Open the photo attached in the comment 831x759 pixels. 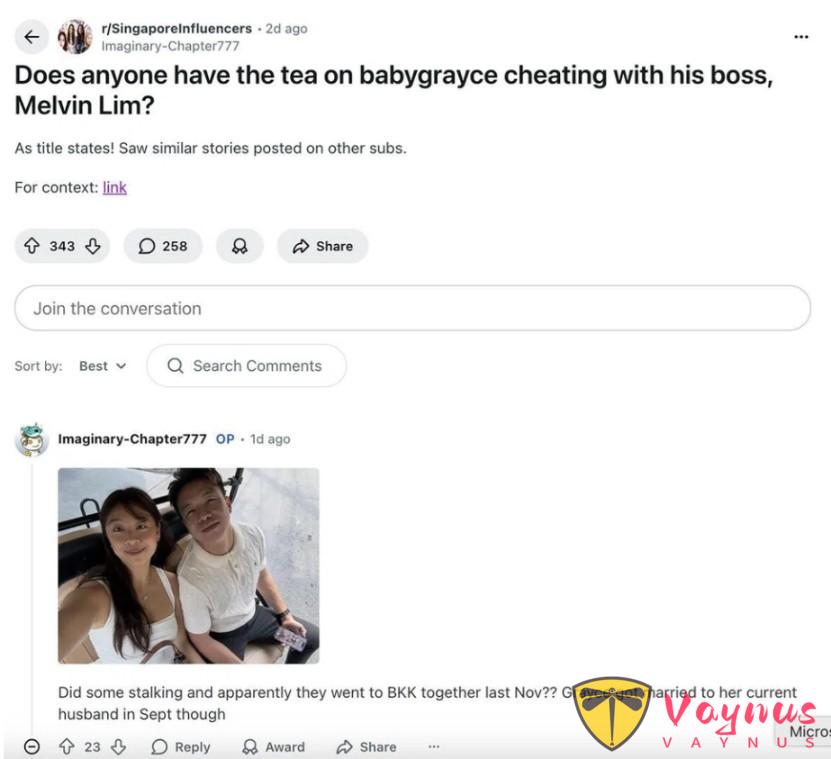189,566
